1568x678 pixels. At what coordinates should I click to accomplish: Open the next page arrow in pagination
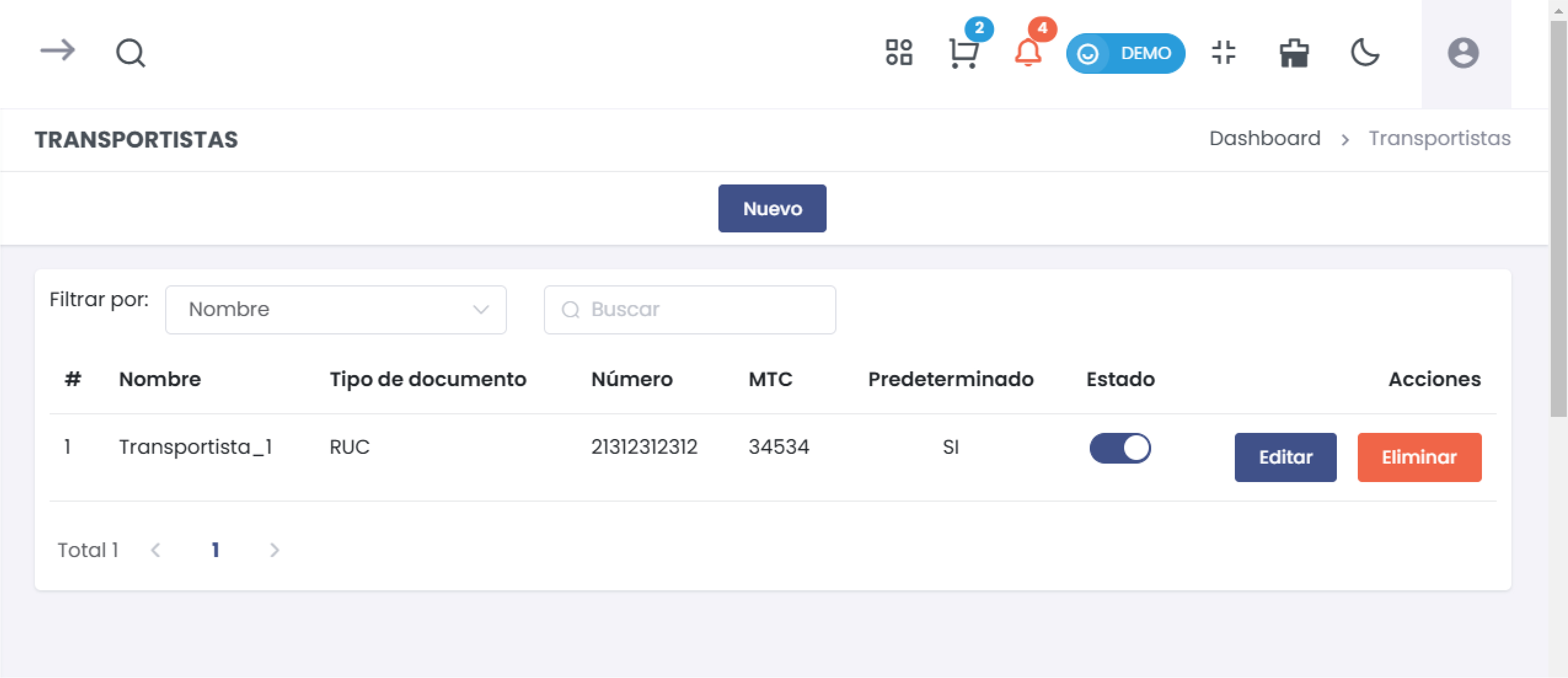coord(275,550)
